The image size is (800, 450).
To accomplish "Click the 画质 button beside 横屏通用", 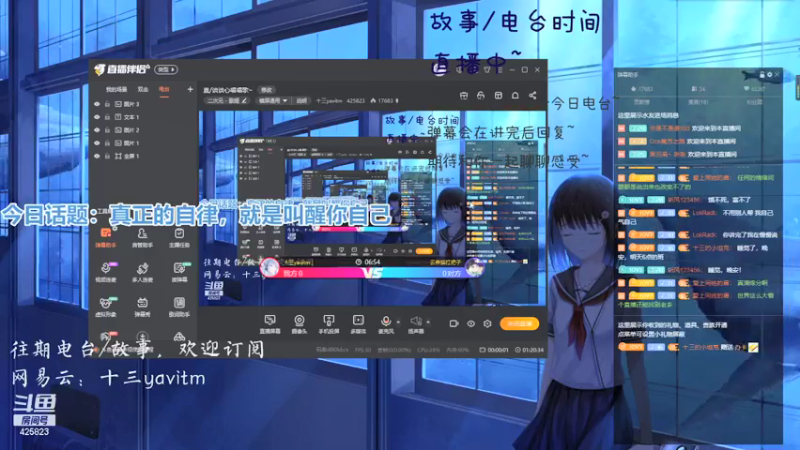I will (302, 101).
